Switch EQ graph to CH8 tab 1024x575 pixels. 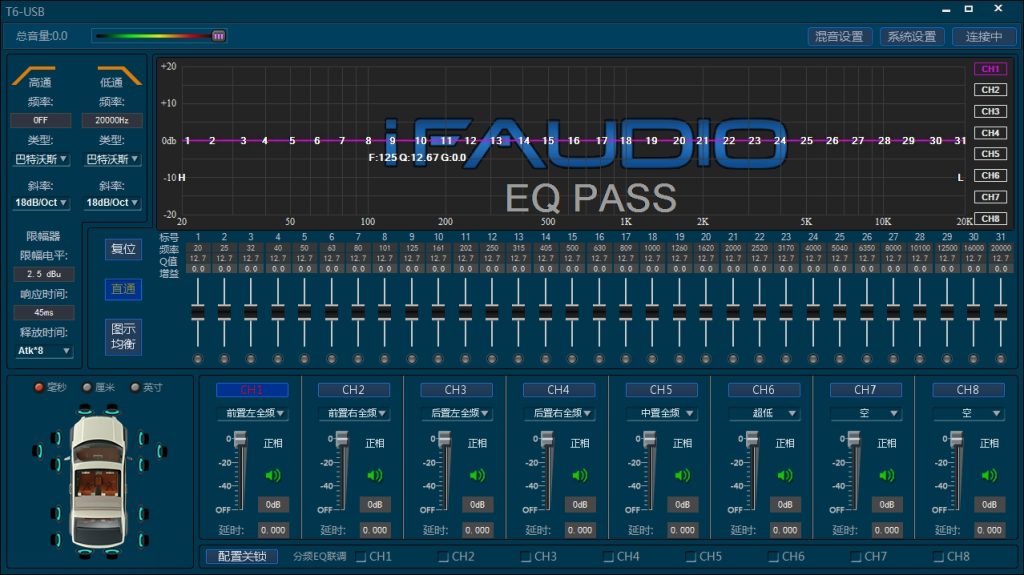(990, 218)
